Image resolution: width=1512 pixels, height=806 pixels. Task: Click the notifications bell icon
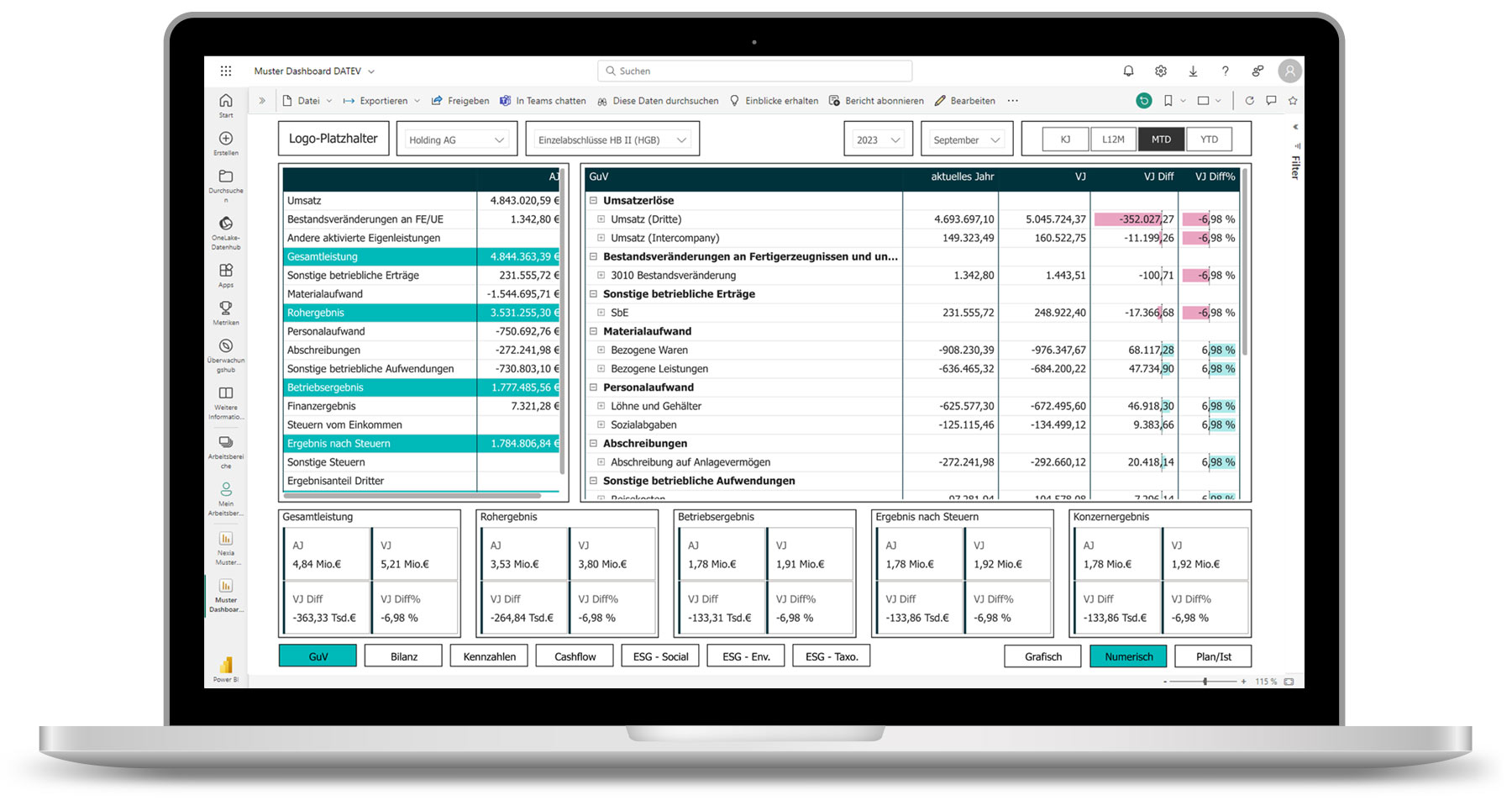1128,71
